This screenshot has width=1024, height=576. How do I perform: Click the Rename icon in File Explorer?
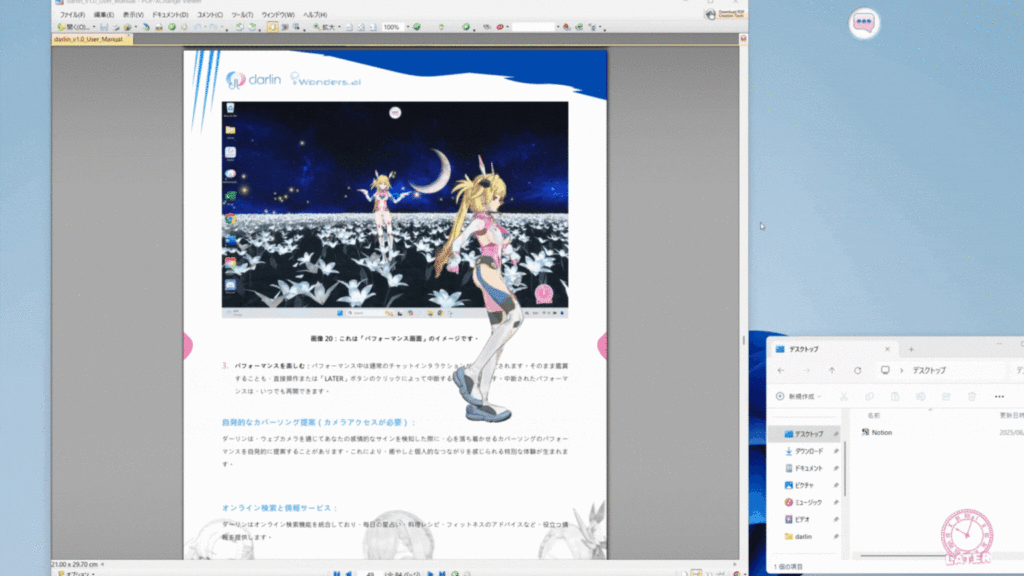tap(920, 396)
